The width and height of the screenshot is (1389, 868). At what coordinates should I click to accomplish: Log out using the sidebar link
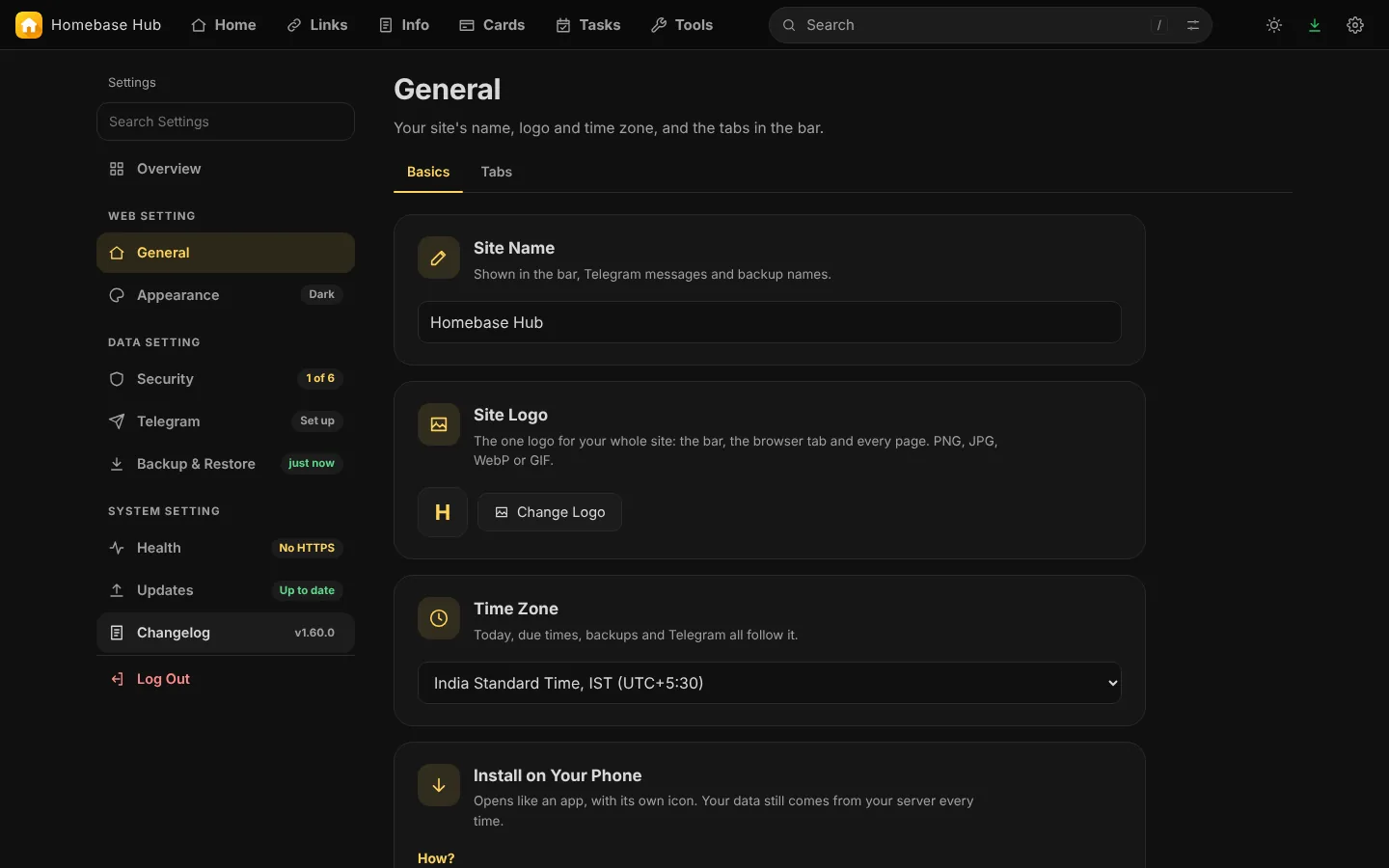(x=226, y=679)
